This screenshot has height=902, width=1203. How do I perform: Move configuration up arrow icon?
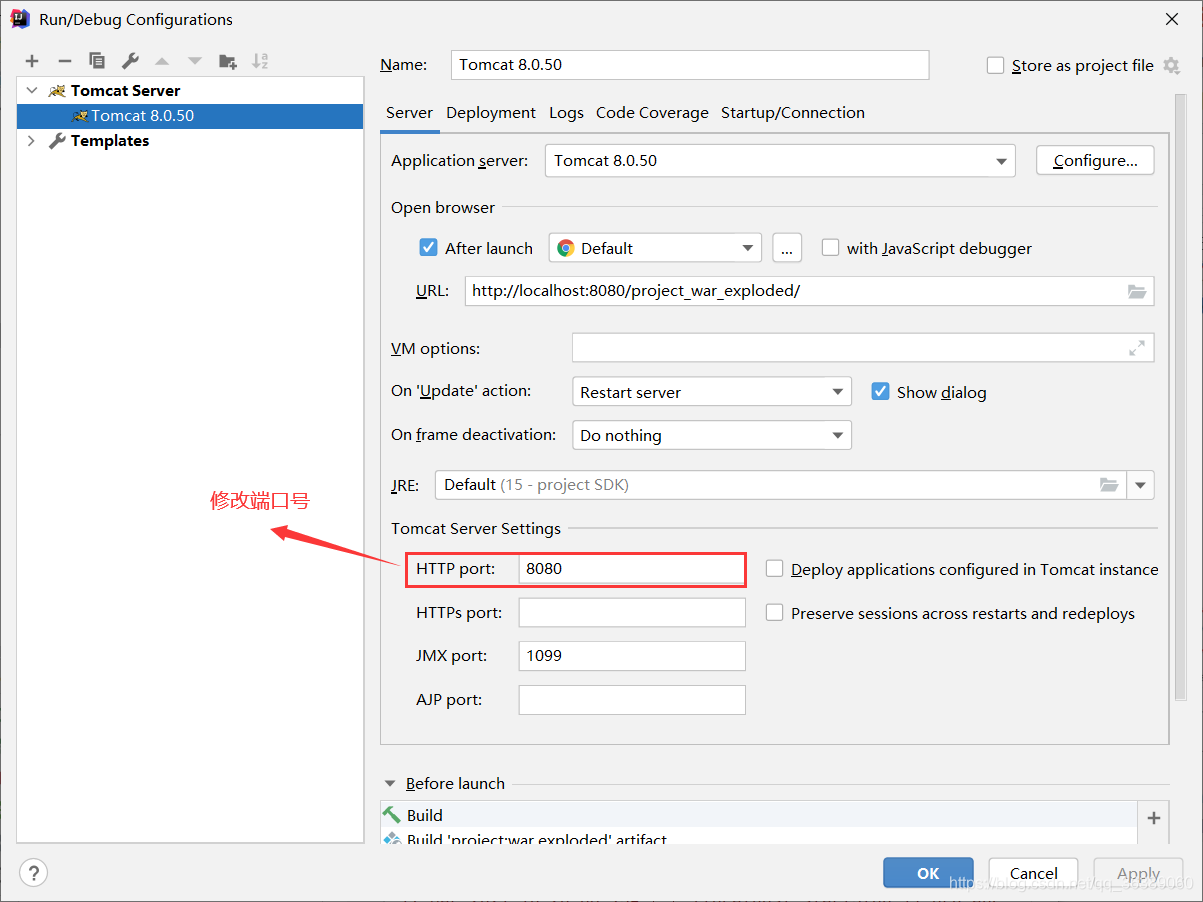[x=162, y=61]
